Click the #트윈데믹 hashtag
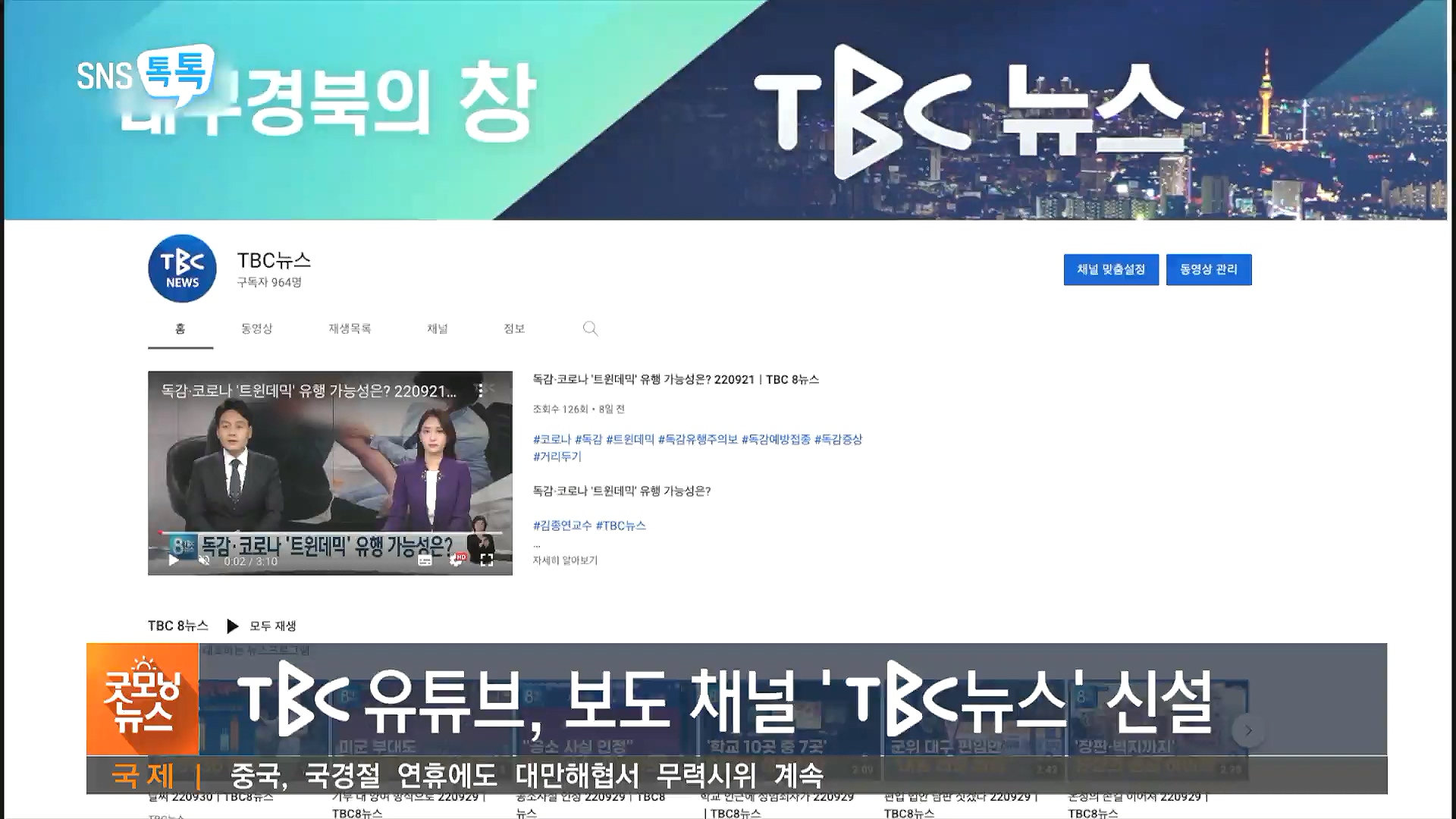The width and height of the screenshot is (1456, 819). [630, 439]
